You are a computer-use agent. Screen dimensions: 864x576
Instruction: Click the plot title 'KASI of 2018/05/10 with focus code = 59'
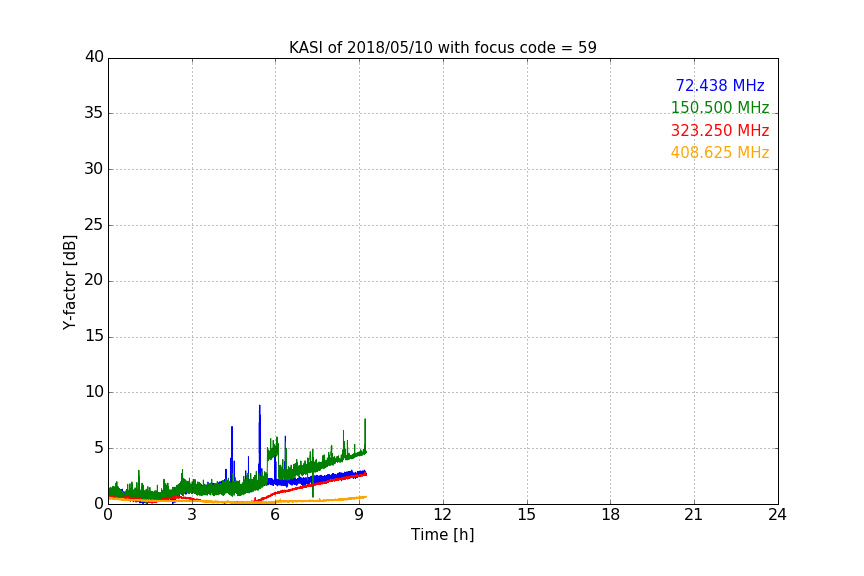442,48
